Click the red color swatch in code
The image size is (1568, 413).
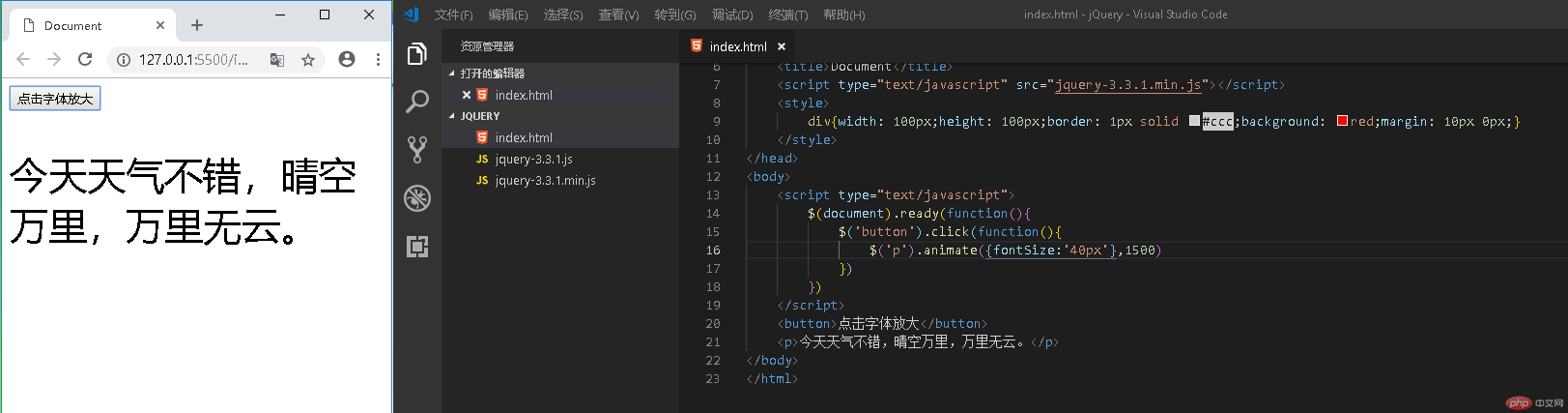[x=1342, y=121]
